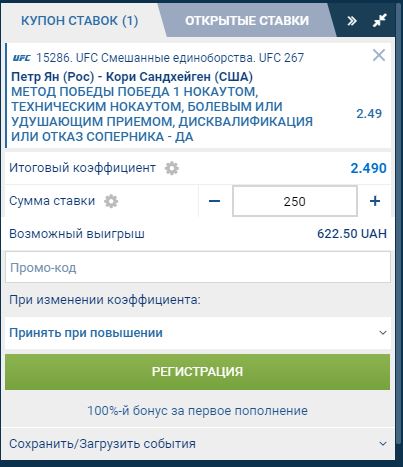Expand the Сохранить/Загрузить события section
The height and width of the screenshot is (467, 403).
click(x=198, y=444)
